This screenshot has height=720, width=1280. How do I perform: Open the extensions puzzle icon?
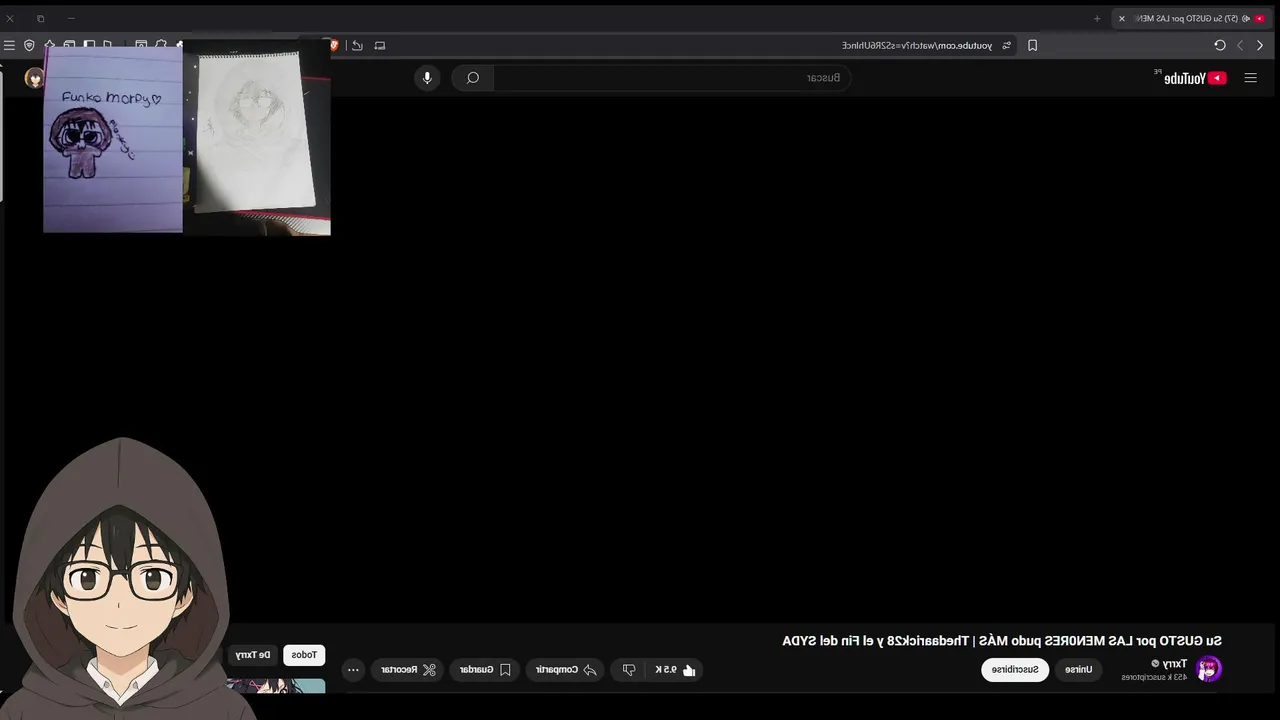160,45
